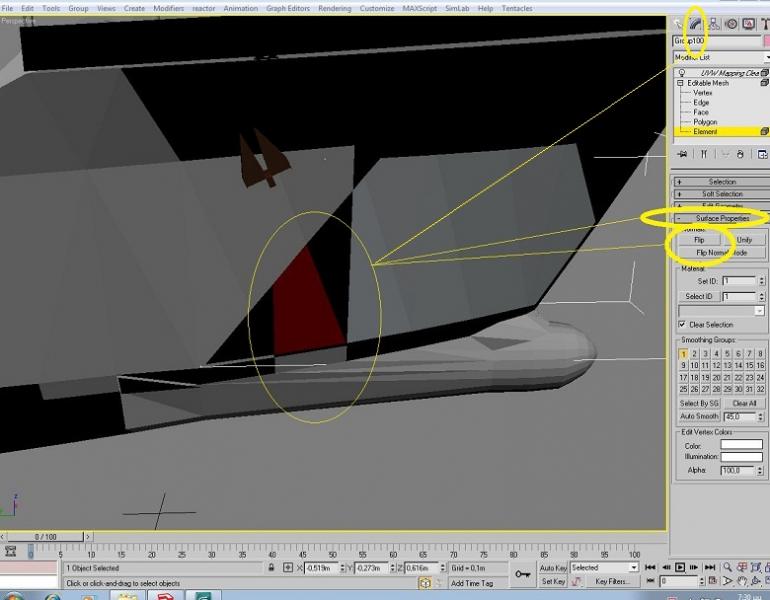Select the Arc Rotate tool
770x600 pixels.
(756, 581)
